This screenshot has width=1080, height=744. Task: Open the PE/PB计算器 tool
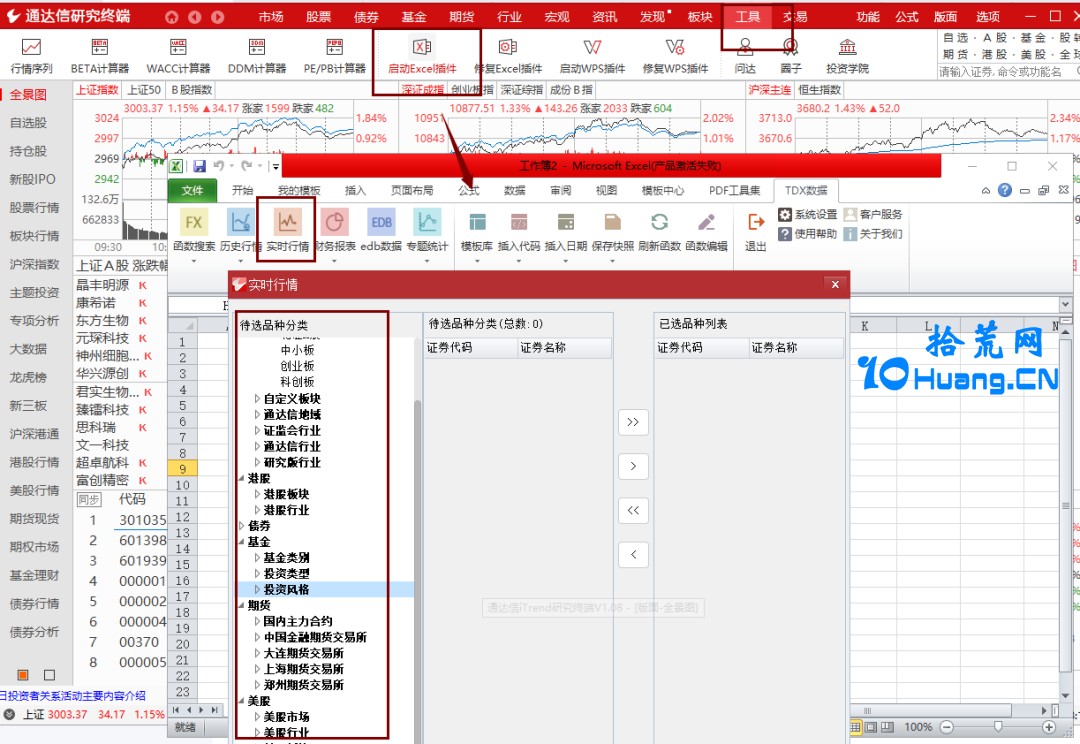[335, 55]
